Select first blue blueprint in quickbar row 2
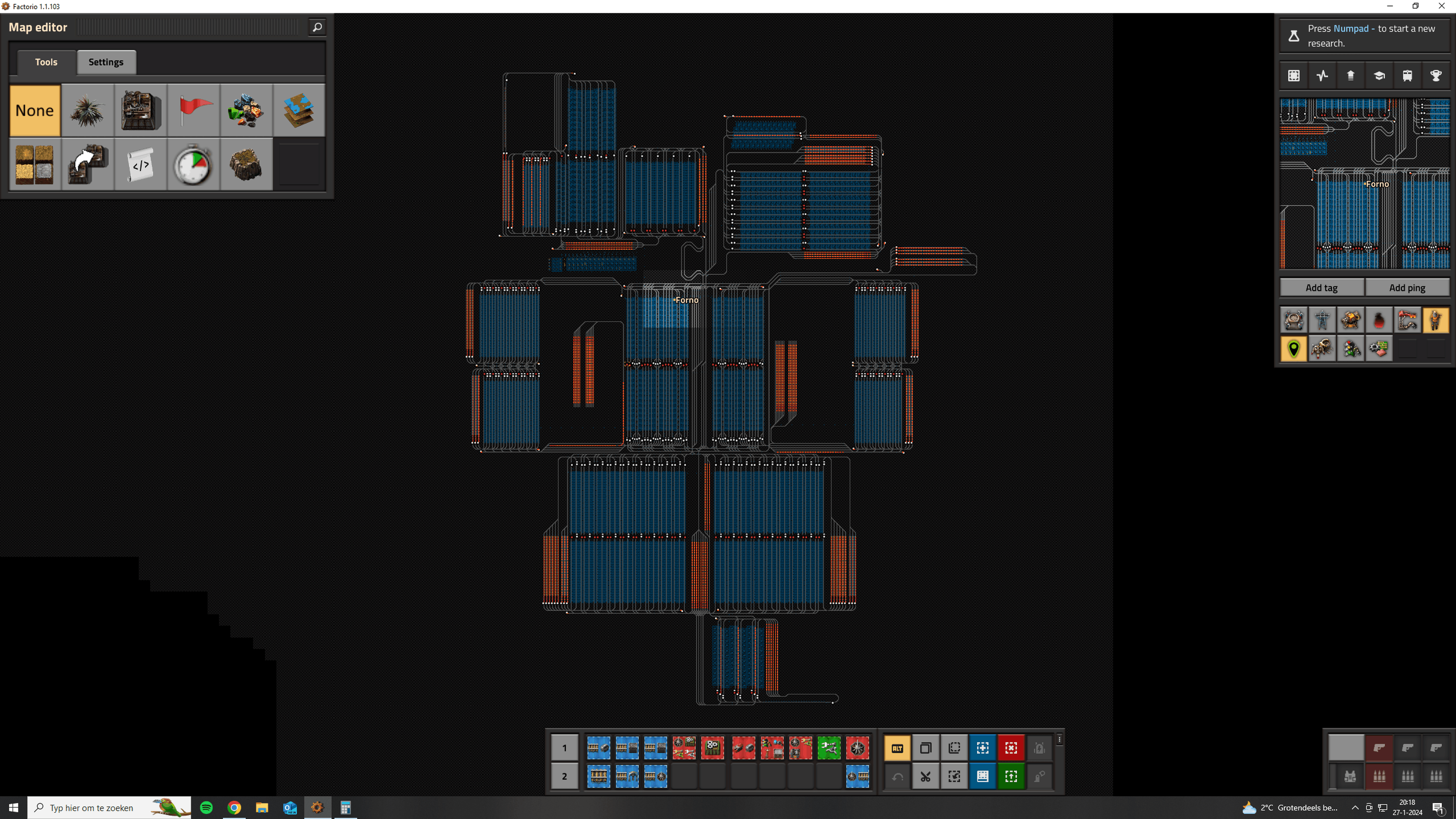Viewport: 1456px width, 819px height. [x=599, y=776]
